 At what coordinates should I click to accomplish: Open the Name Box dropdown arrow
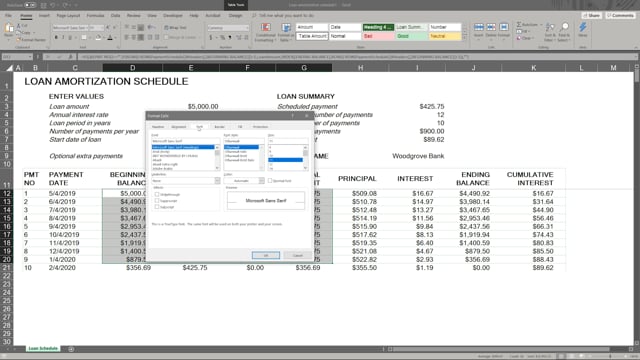click(x=30, y=57)
